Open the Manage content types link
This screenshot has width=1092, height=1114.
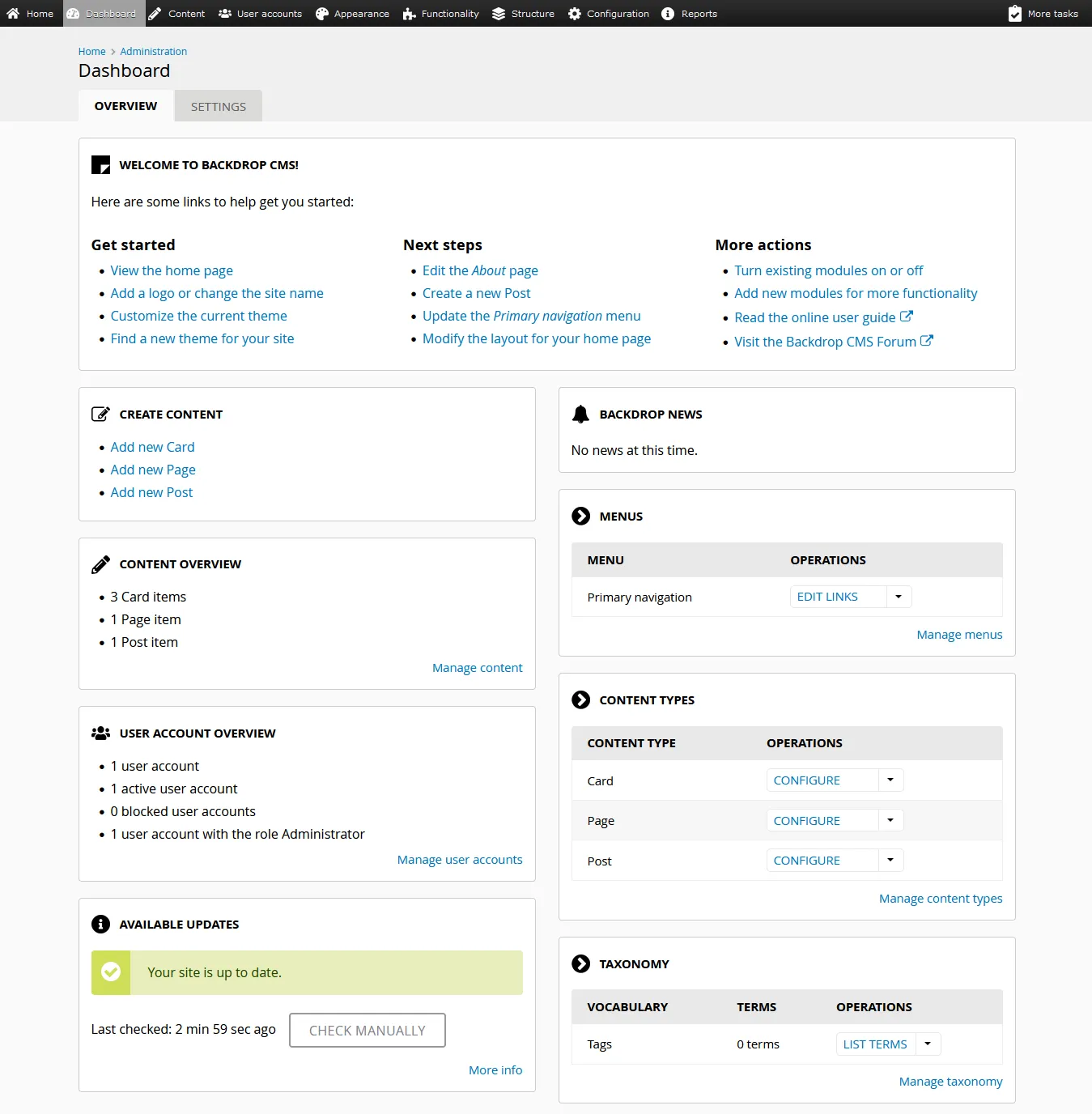(x=941, y=899)
